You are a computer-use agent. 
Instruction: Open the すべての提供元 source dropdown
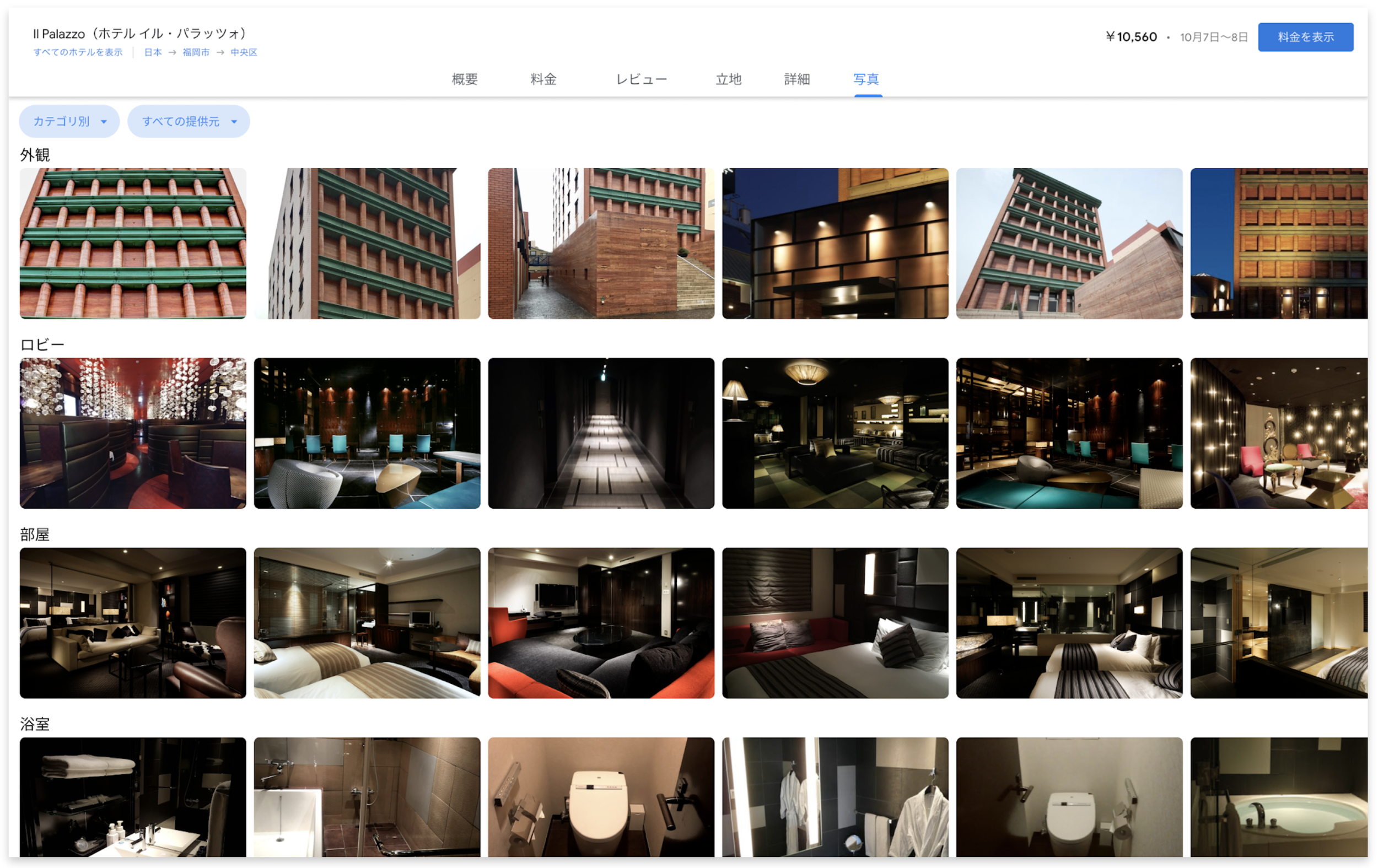click(x=189, y=121)
